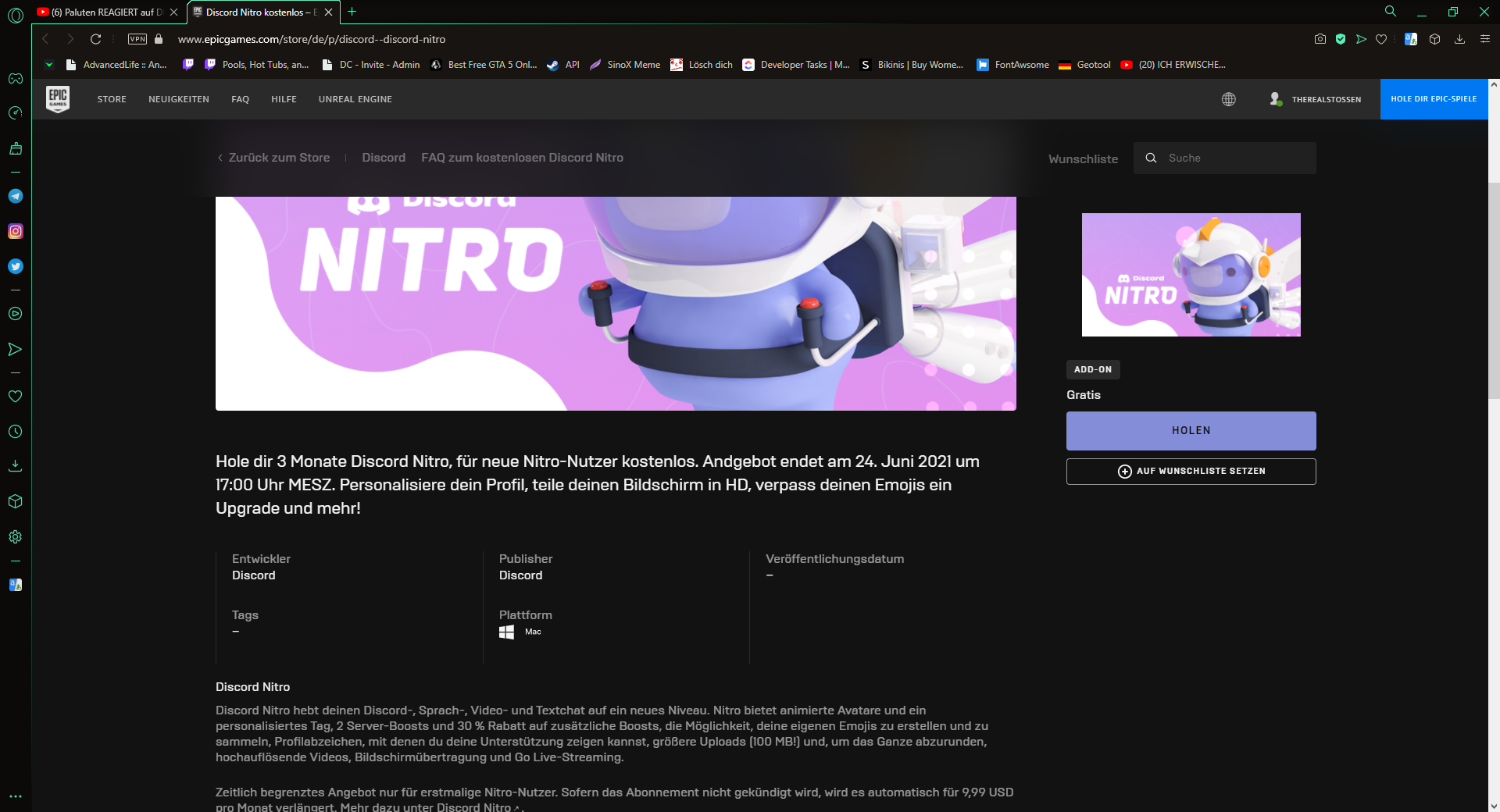Reload the current page

tap(96, 39)
